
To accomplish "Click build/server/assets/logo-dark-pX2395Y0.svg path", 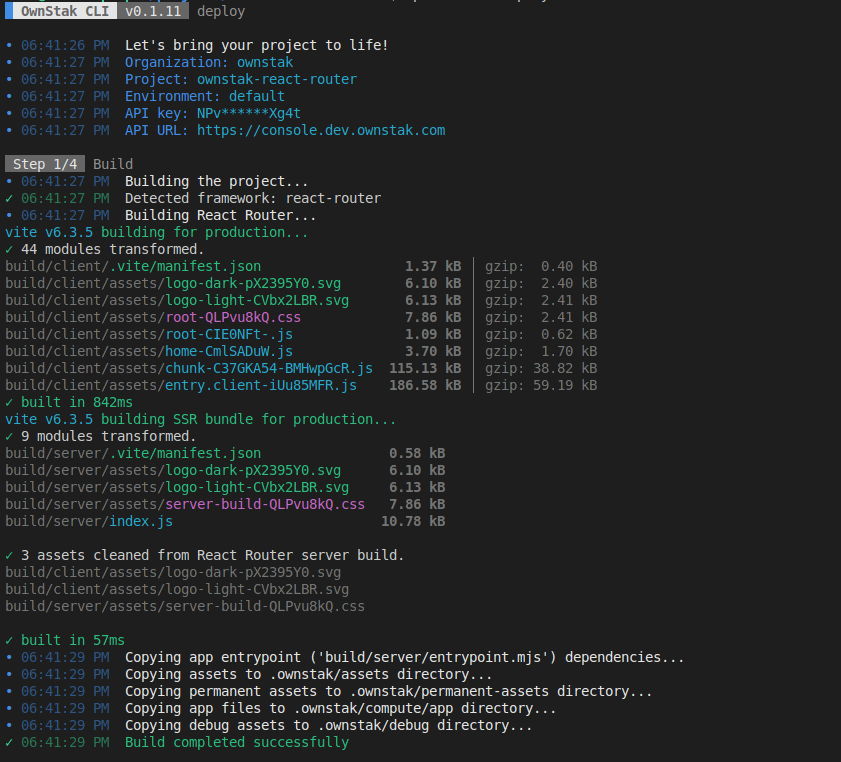I will [x=173, y=471].
